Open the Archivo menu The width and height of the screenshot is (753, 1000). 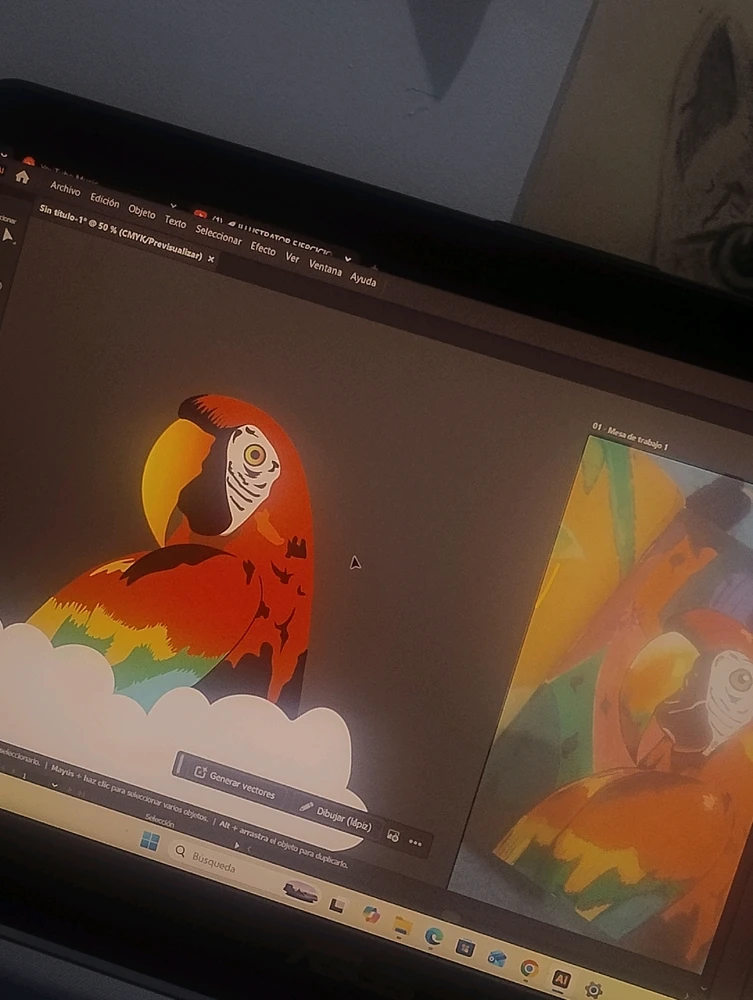65,189
